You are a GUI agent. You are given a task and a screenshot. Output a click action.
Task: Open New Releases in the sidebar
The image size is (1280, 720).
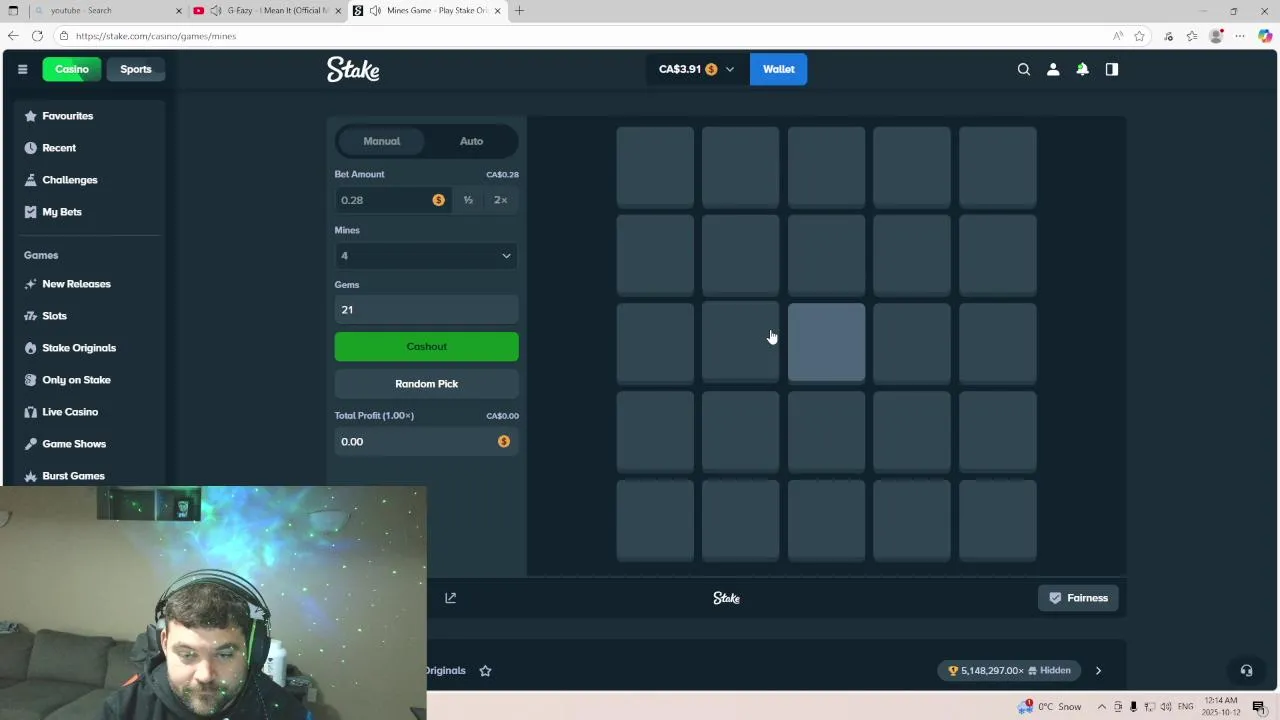pos(76,284)
